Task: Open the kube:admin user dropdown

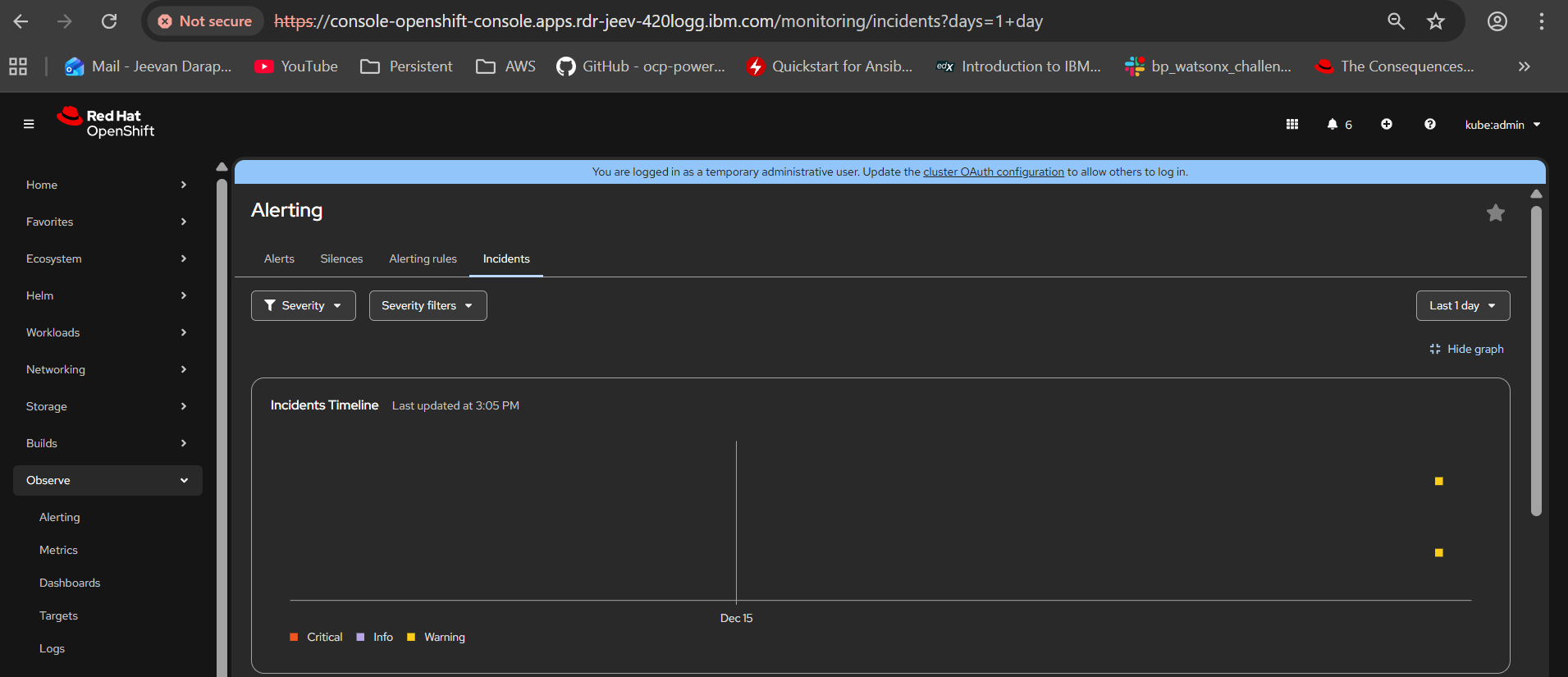Action: pos(1503,125)
